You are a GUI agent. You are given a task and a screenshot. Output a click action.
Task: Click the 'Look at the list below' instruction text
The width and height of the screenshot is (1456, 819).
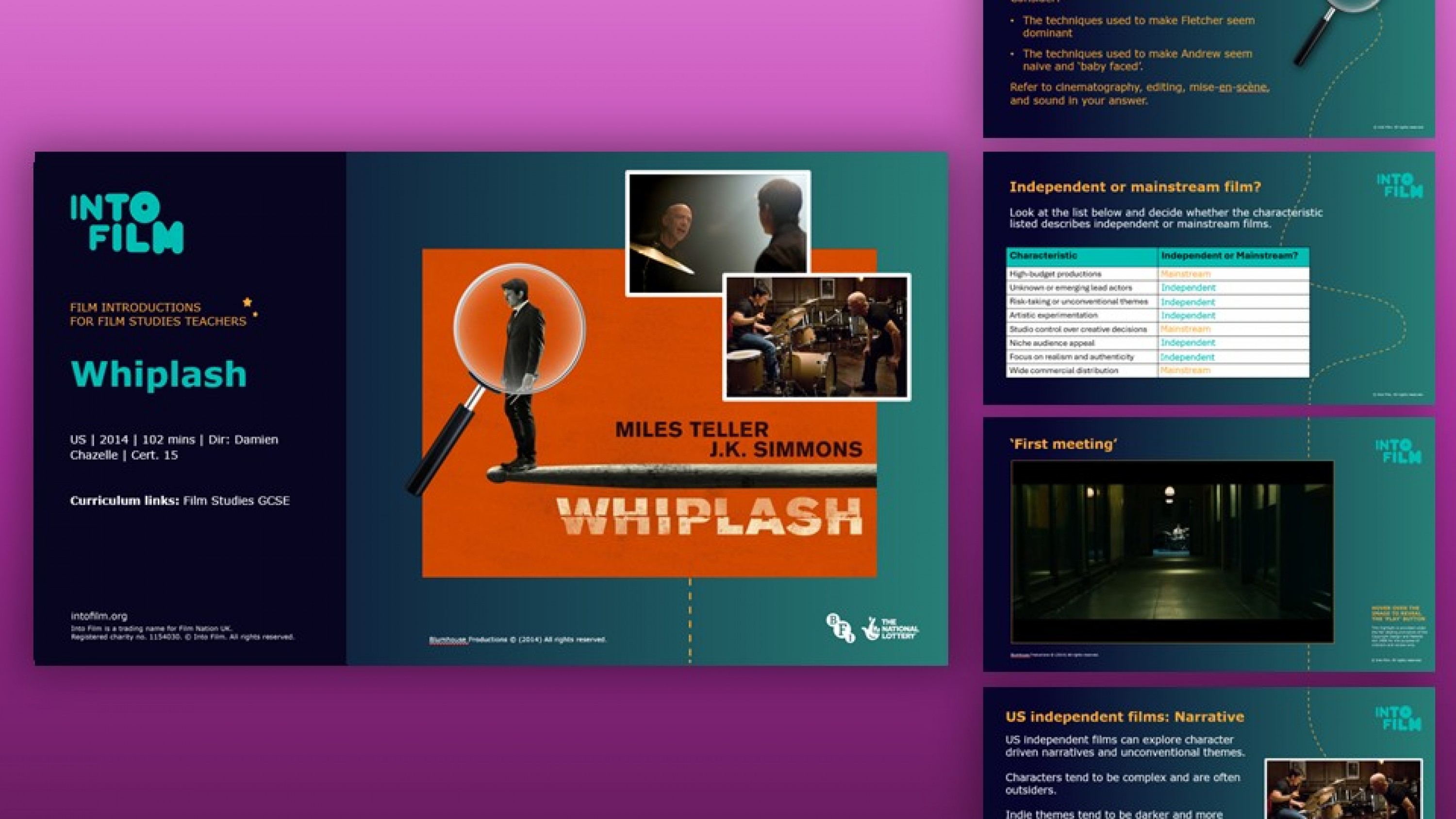(1166, 218)
